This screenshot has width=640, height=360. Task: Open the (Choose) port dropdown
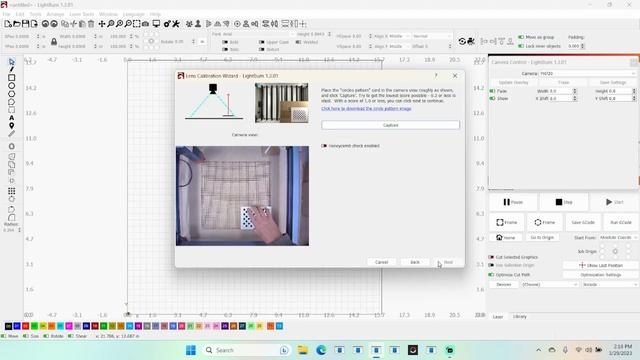pyautogui.click(x=549, y=284)
